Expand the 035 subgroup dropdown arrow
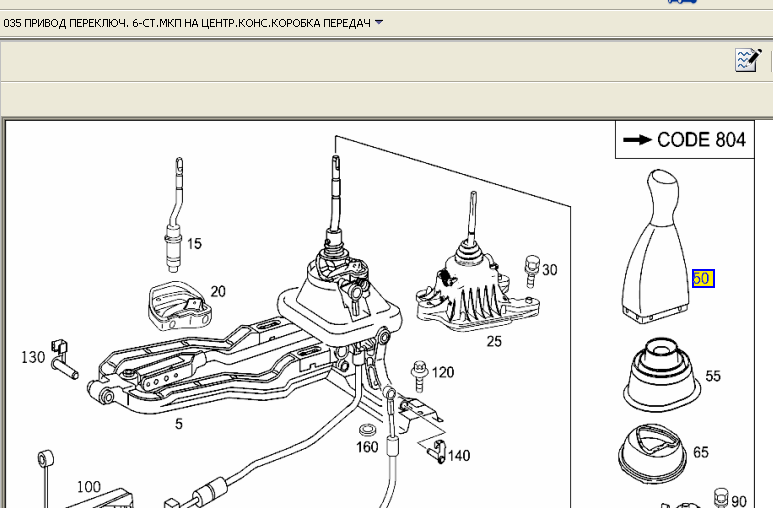 379,22
